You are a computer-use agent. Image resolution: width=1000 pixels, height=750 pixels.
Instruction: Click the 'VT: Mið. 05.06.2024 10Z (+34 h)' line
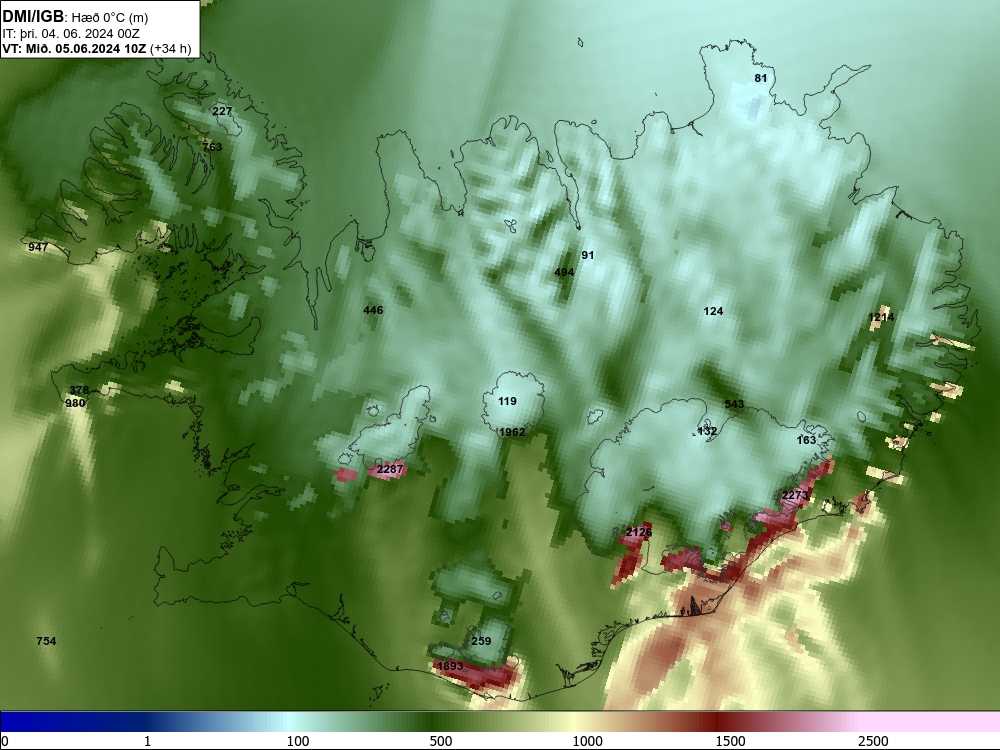tap(97, 48)
